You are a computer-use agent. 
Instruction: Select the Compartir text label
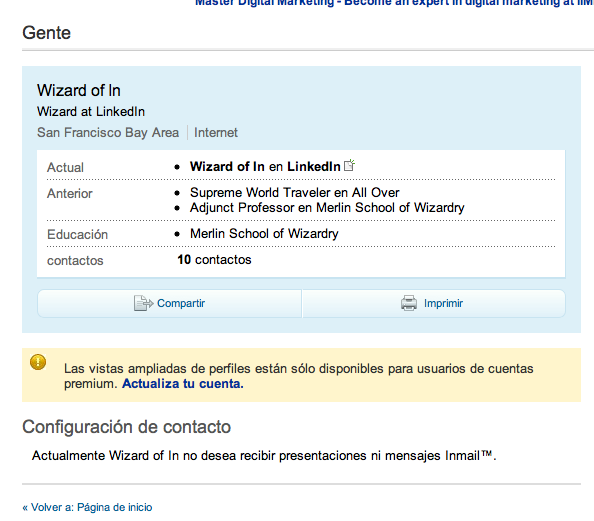(x=181, y=303)
